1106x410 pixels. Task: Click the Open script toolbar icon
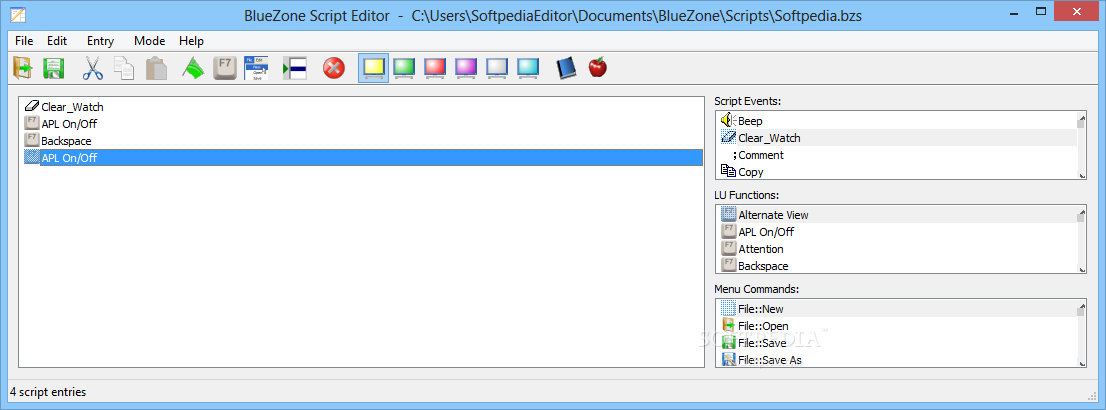[x=23, y=68]
